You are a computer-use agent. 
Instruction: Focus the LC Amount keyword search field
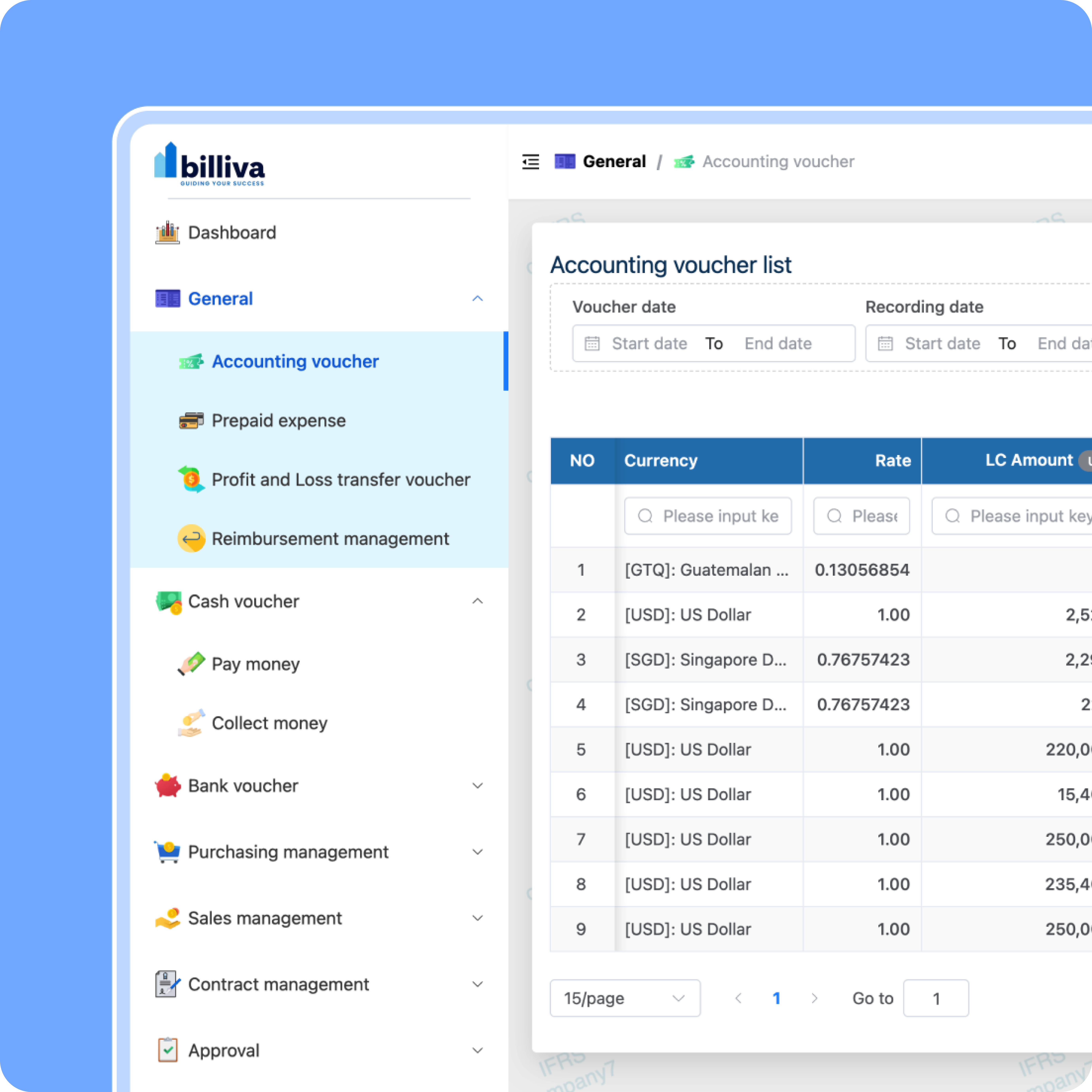pyautogui.click(x=1012, y=516)
